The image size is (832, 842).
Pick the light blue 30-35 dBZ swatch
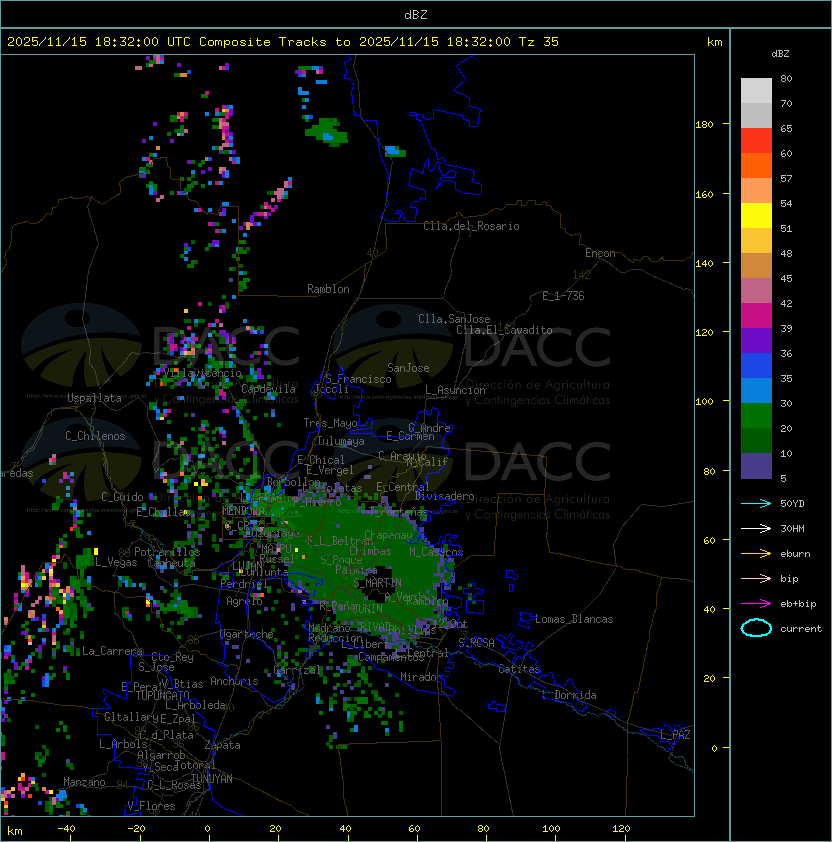coord(756,391)
